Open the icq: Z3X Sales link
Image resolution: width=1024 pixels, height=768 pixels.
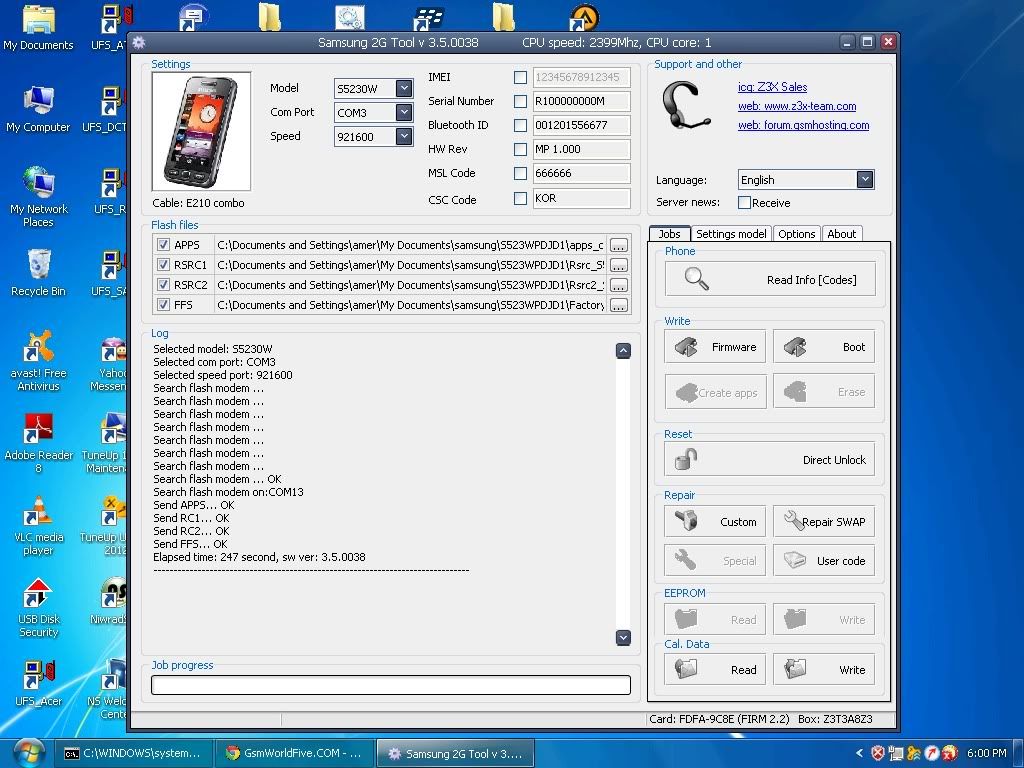[x=773, y=87]
